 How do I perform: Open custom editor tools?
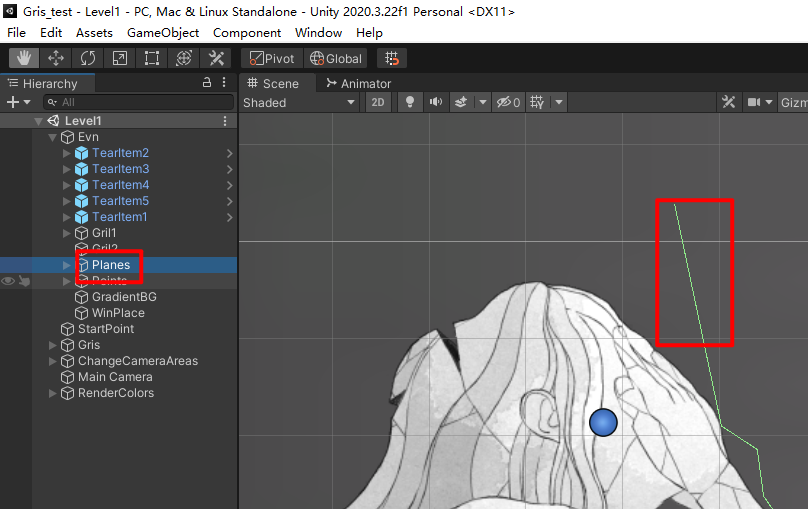pyautogui.click(x=216, y=58)
